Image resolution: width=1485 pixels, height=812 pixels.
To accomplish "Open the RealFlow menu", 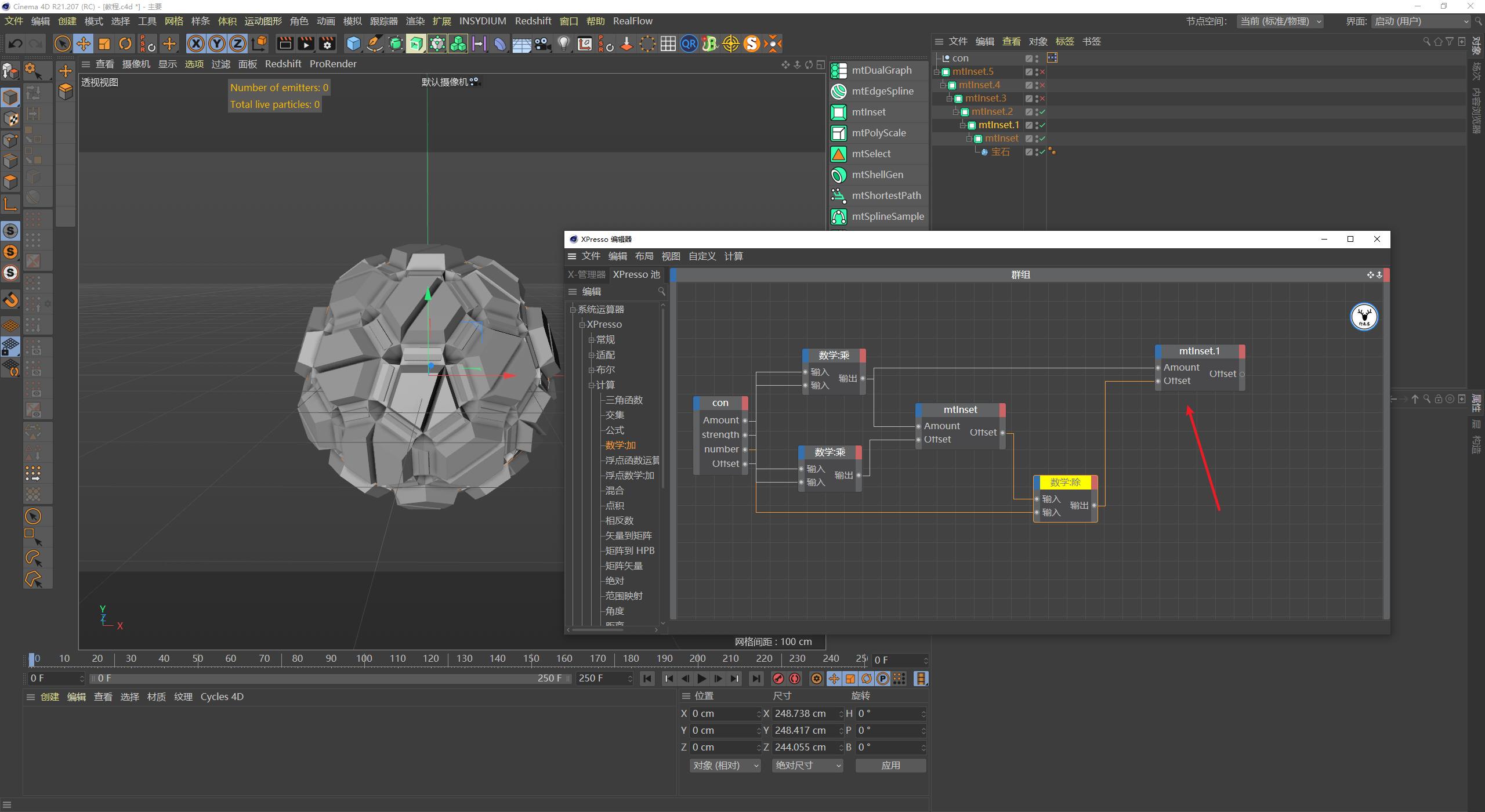I will click(x=633, y=21).
